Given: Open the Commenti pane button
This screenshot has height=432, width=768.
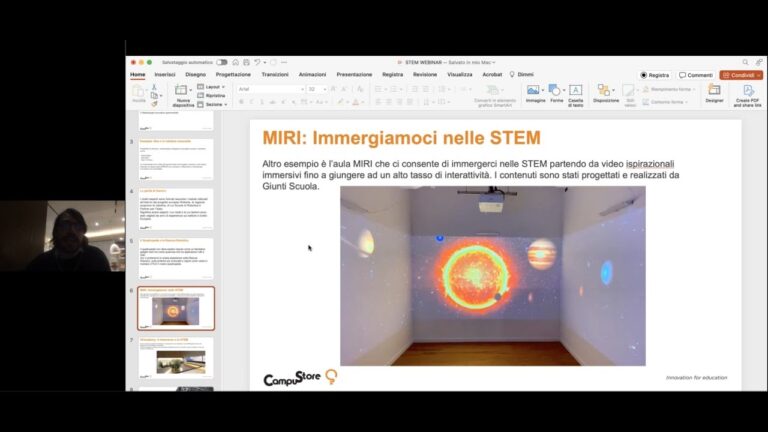Looking at the screenshot, I should pyautogui.click(x=696, y=75).
